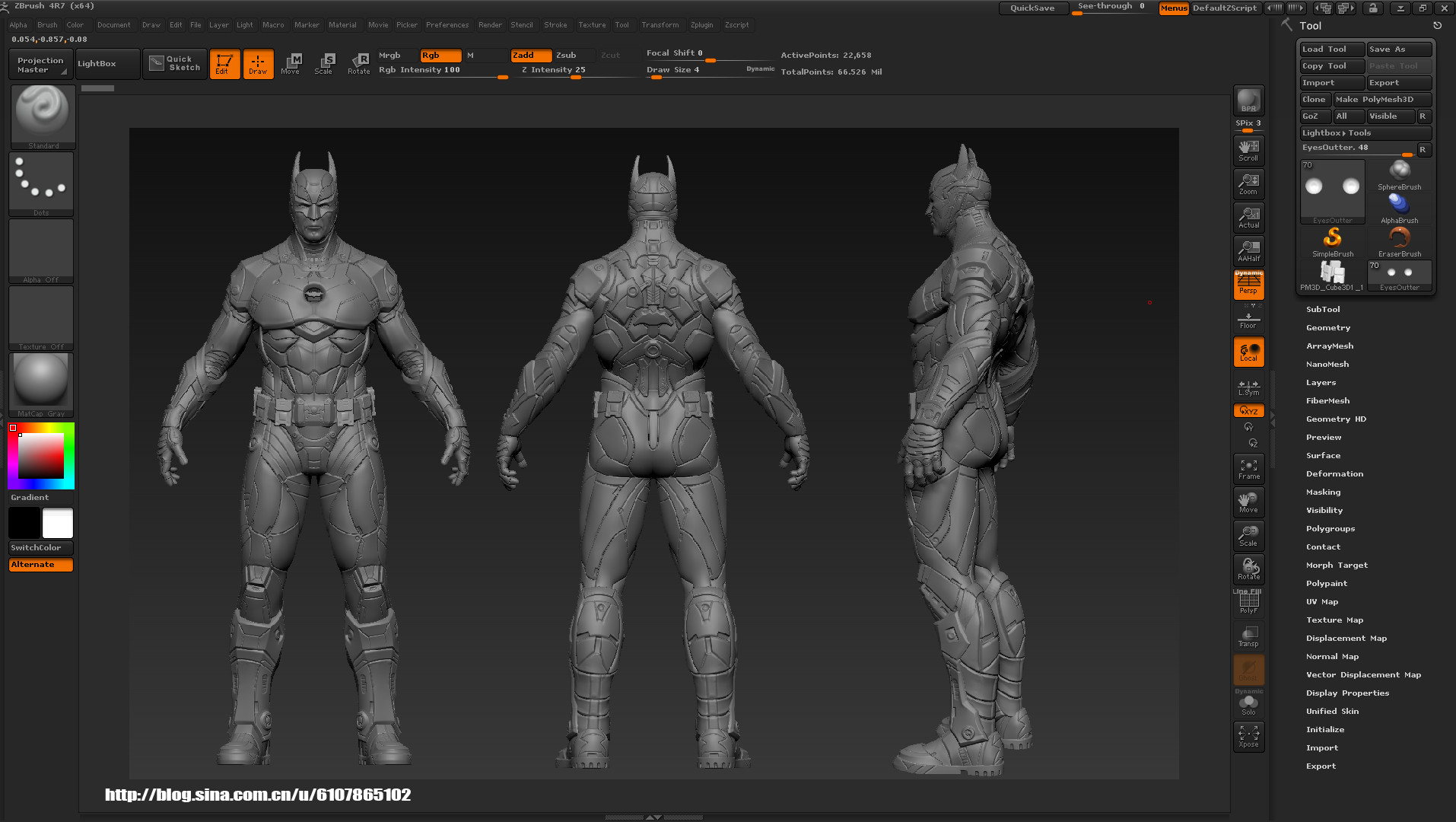Expand the Displacement Map section
The image size is (1456, 822).
click(1346, 639)
